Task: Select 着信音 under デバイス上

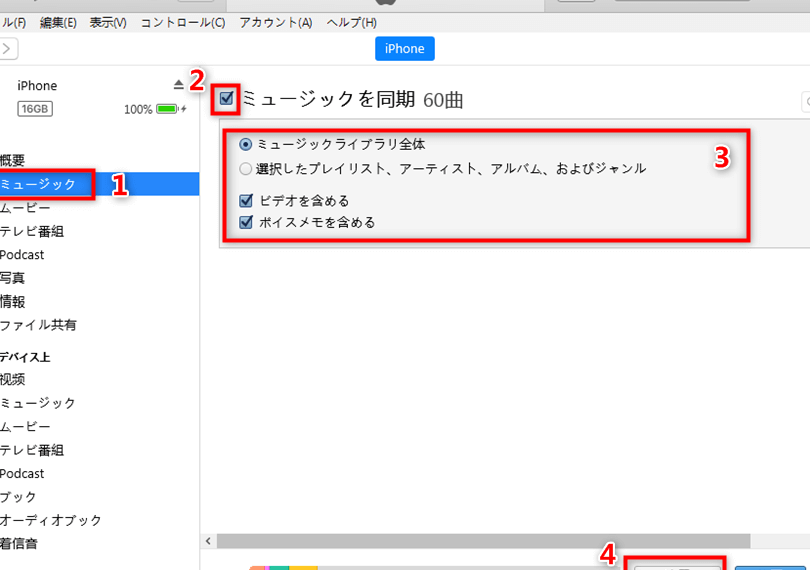Action: [18, 544]
